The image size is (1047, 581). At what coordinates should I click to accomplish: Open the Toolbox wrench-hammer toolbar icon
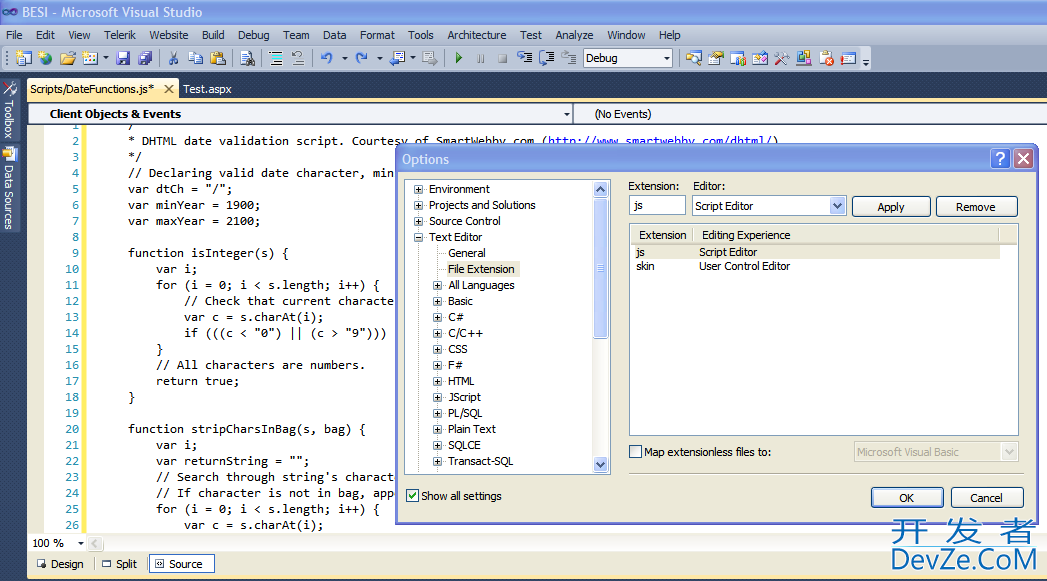click(x=782, y=59)
